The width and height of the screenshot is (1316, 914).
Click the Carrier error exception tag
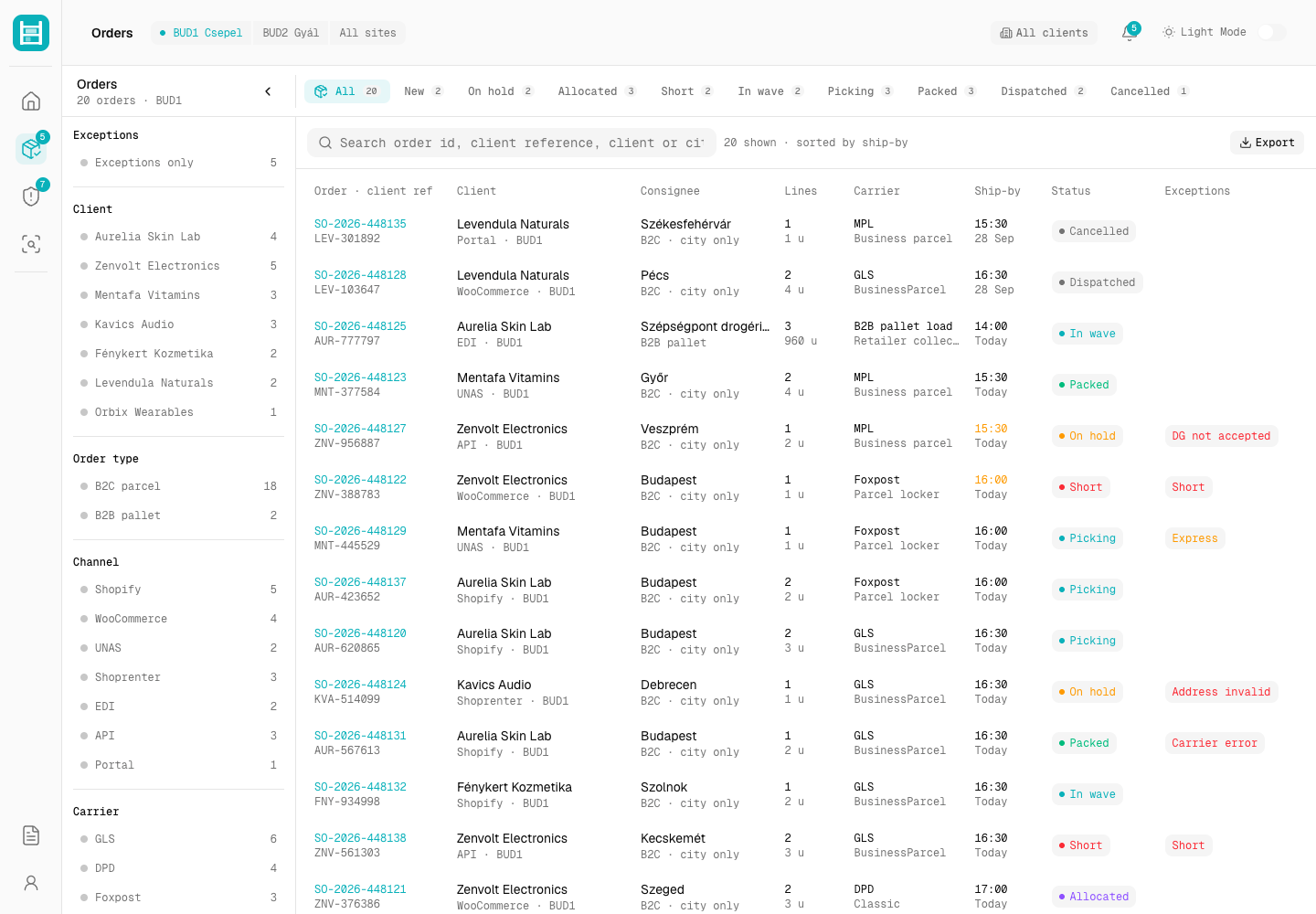(1215, 743)
